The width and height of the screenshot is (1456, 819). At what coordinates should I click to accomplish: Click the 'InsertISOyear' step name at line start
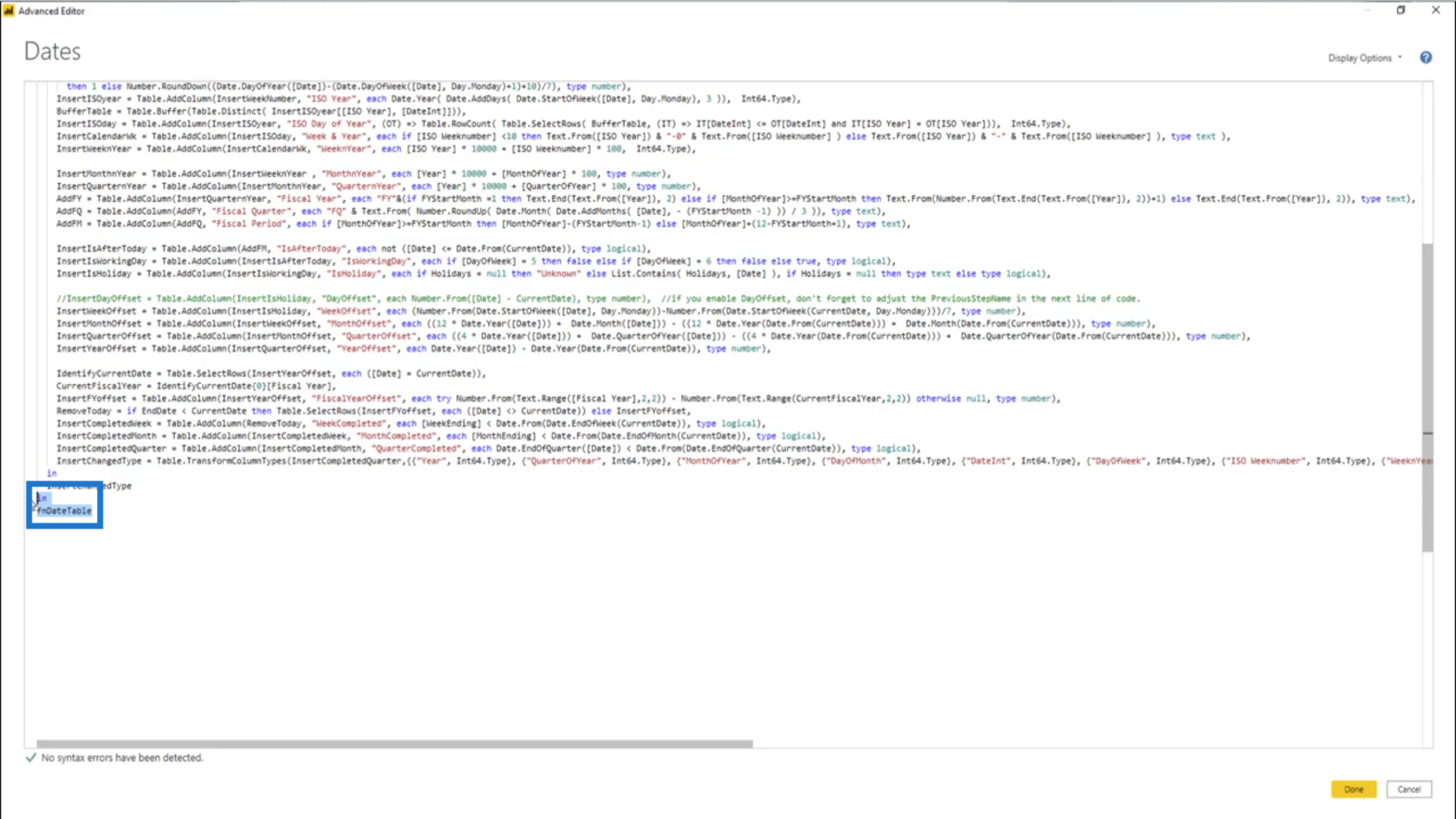(89, 99)
